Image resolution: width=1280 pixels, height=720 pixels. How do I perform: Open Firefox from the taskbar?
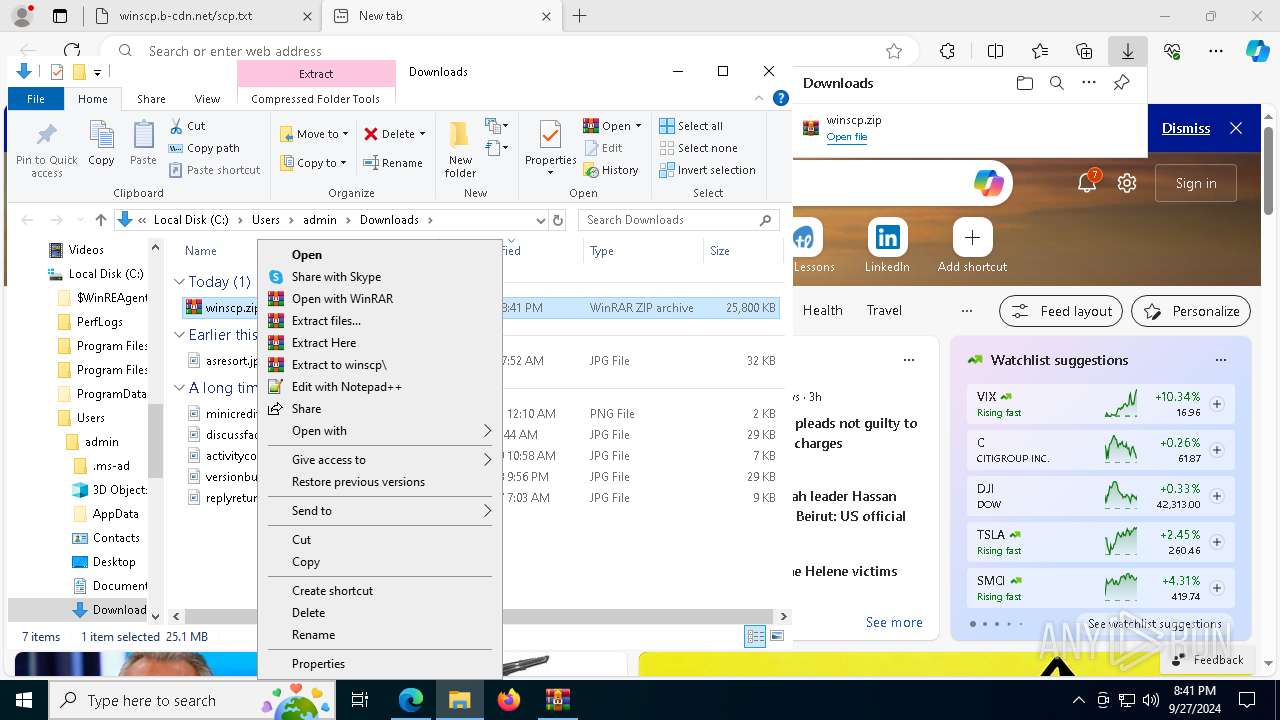tap(509, 700)
